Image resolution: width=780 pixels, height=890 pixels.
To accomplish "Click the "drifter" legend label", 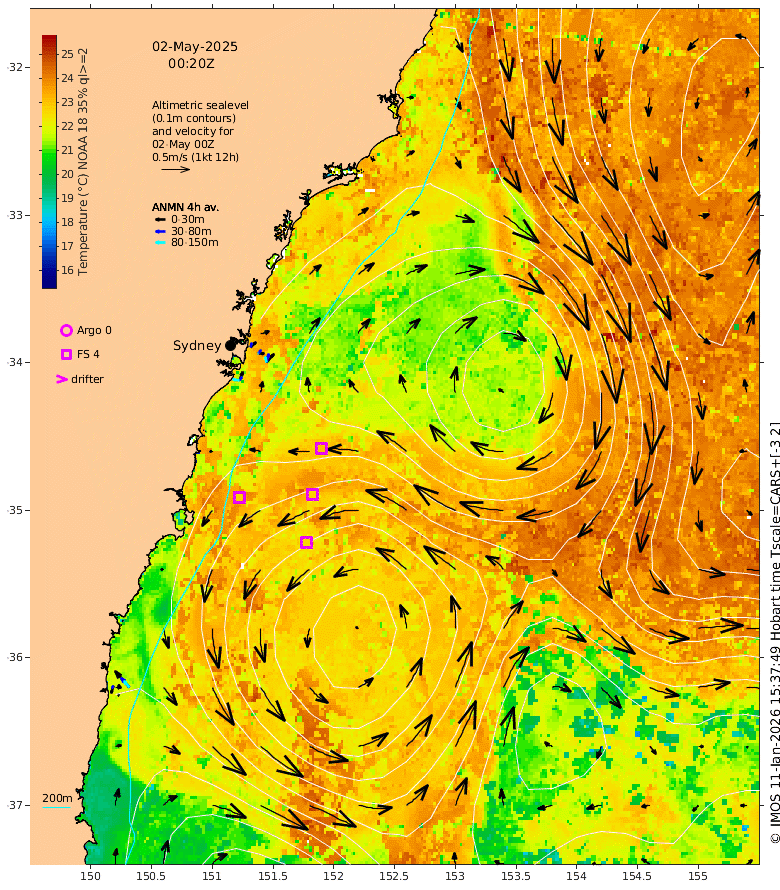I will [x=87, y=379].
